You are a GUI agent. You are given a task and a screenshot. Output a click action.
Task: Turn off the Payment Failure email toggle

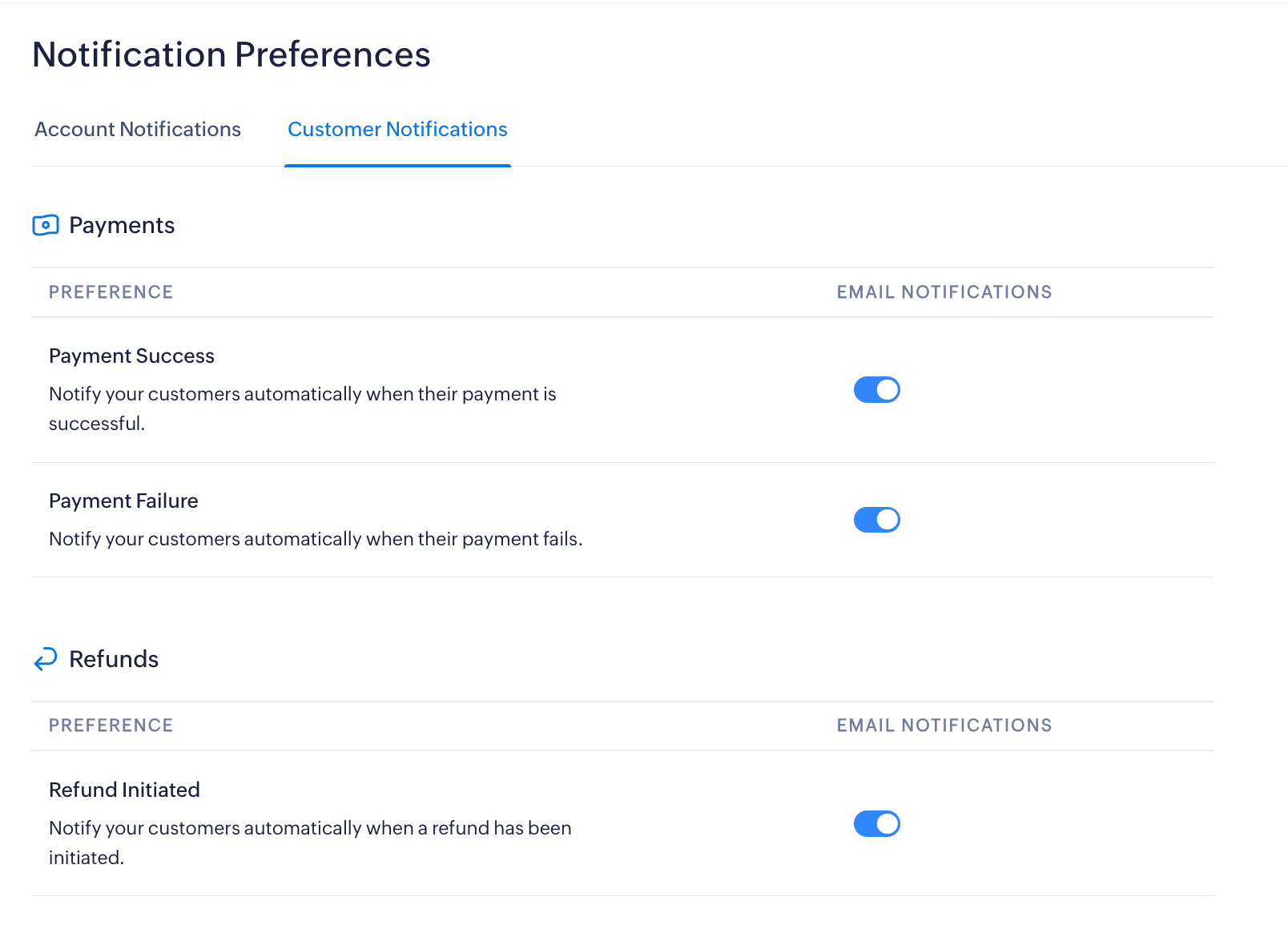[876, 520]
